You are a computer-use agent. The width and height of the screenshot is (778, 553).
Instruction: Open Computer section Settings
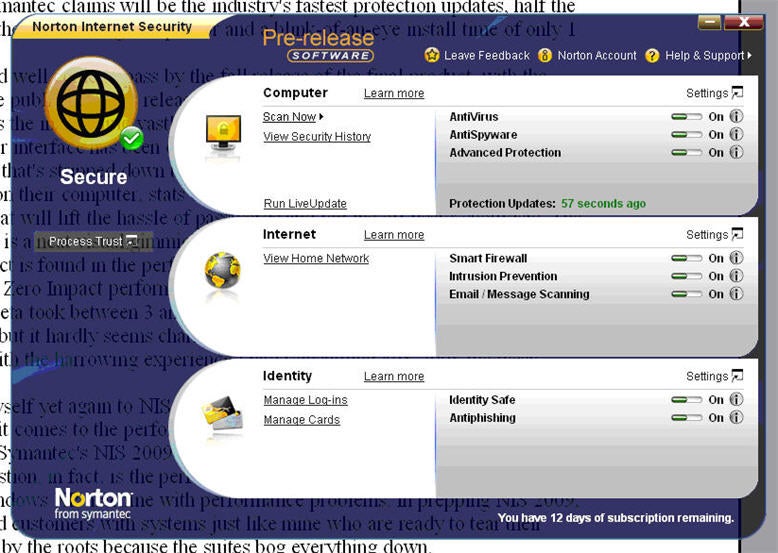pos(714,93)
